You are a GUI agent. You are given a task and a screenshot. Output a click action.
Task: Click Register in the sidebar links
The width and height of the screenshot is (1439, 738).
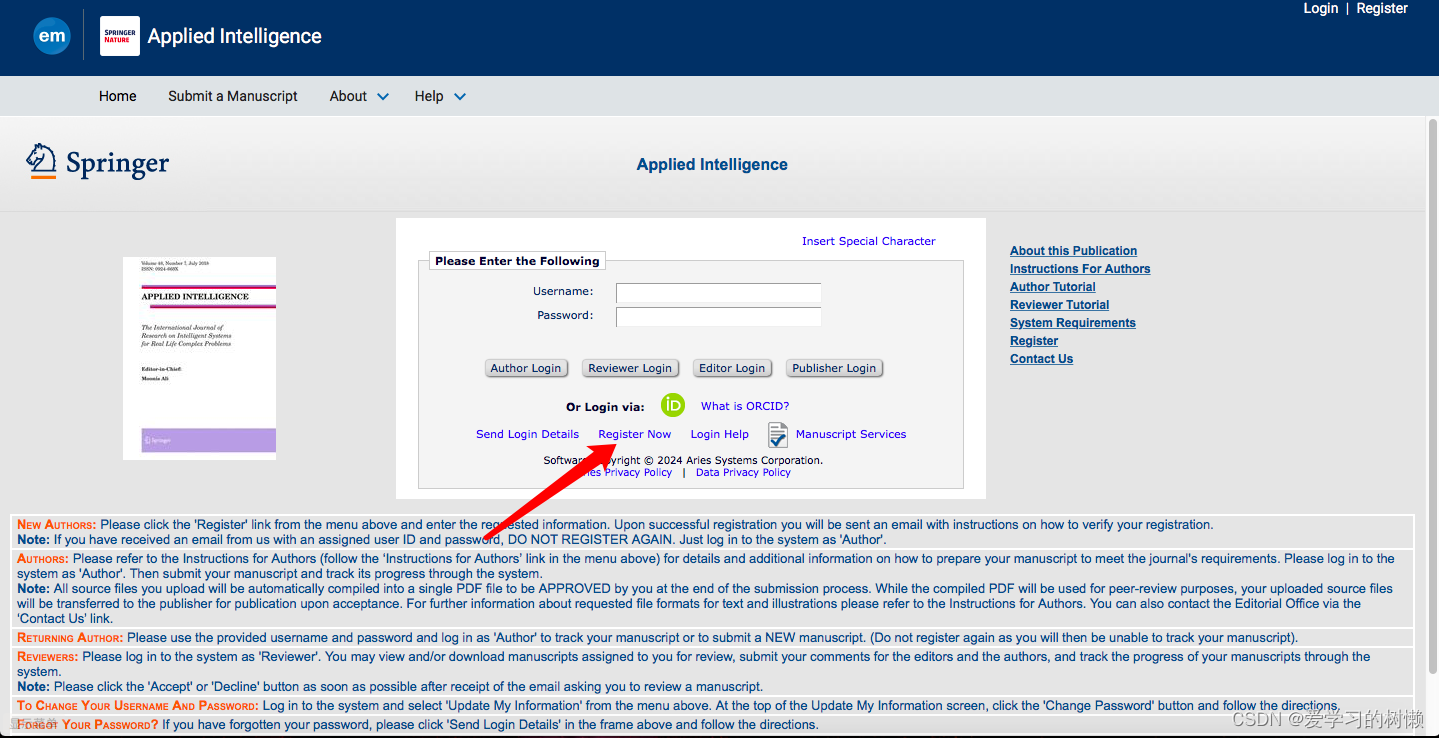click(x=1034, y=341)
